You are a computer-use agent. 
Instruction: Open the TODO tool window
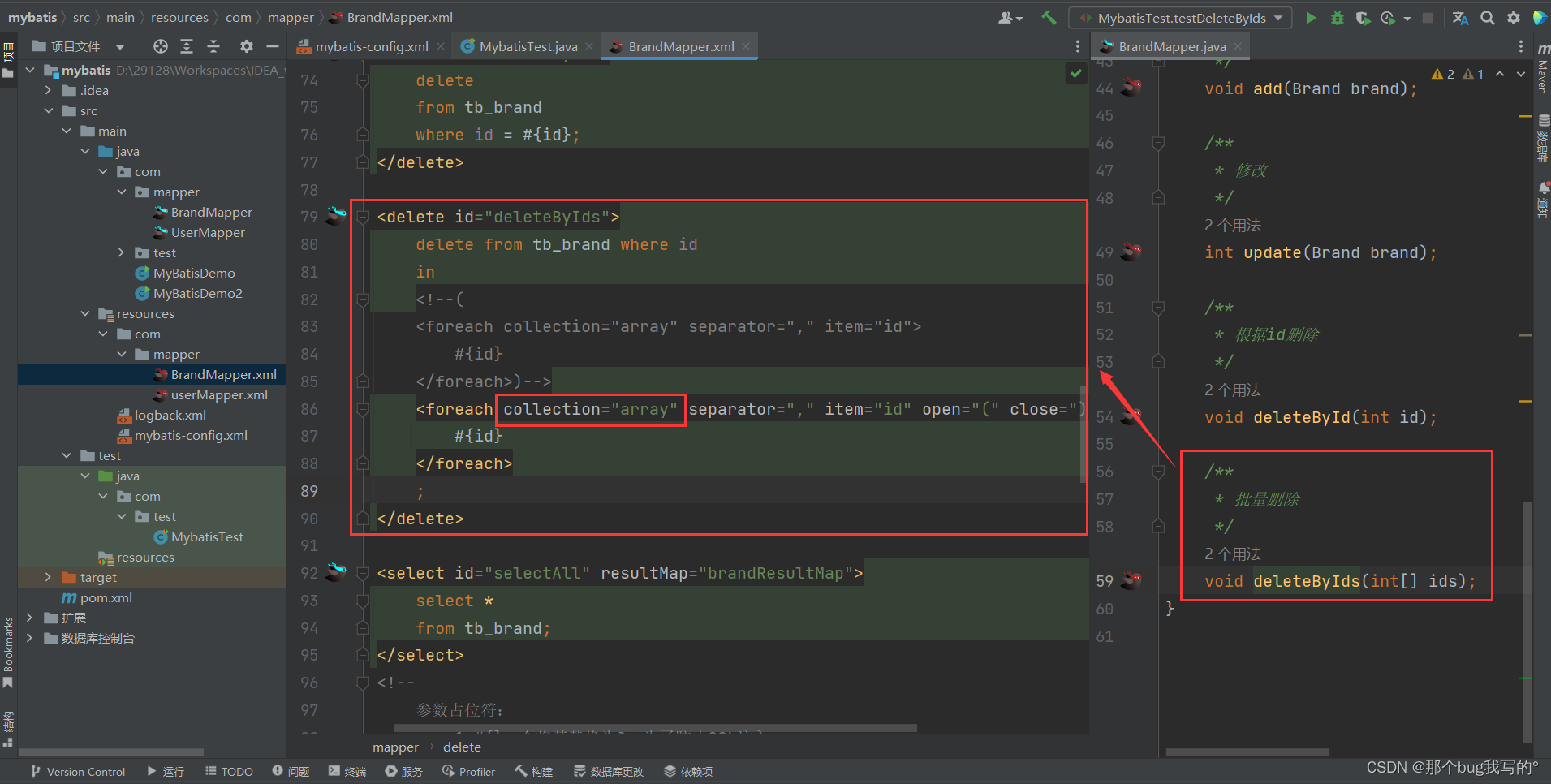point(229,771)
